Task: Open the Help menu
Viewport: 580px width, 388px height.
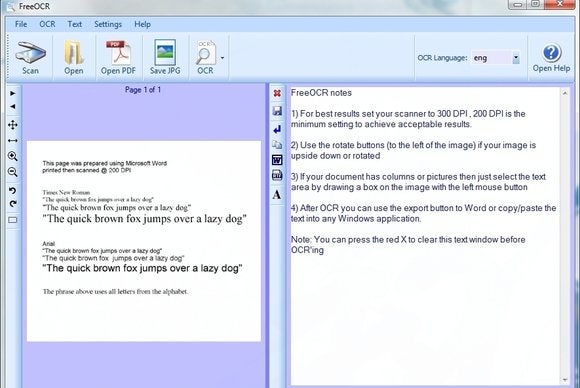Action: [x=142, y=24]
